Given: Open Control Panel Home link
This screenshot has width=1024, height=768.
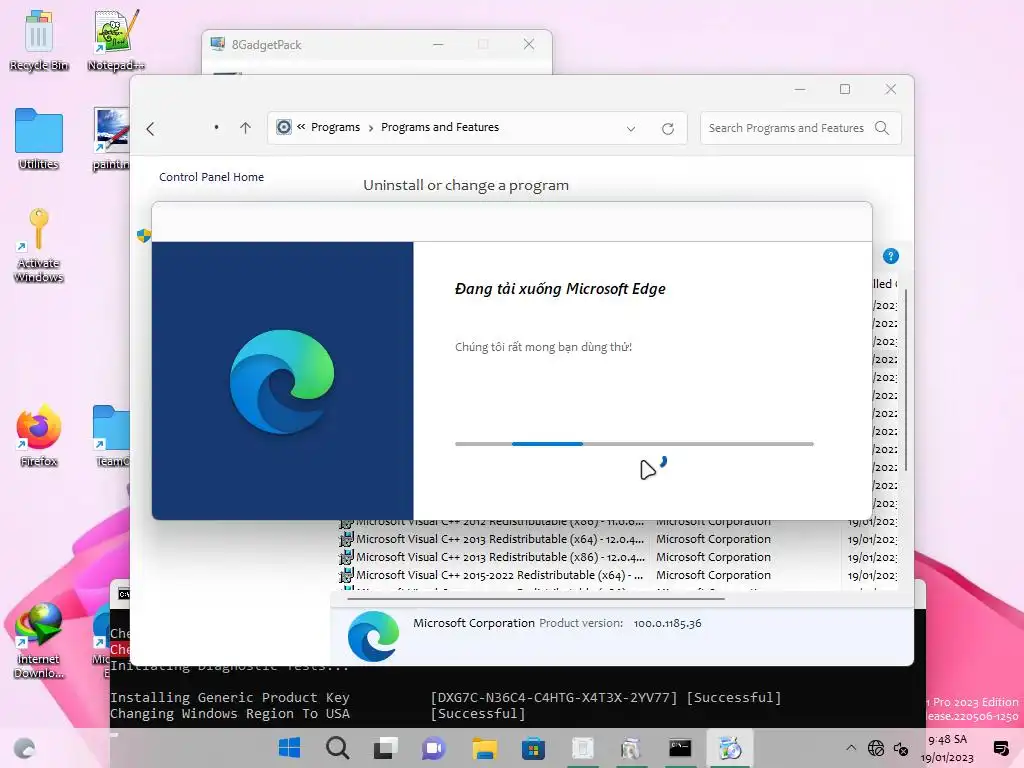Looking at the screenshot, I should click(x=212, y=177).
